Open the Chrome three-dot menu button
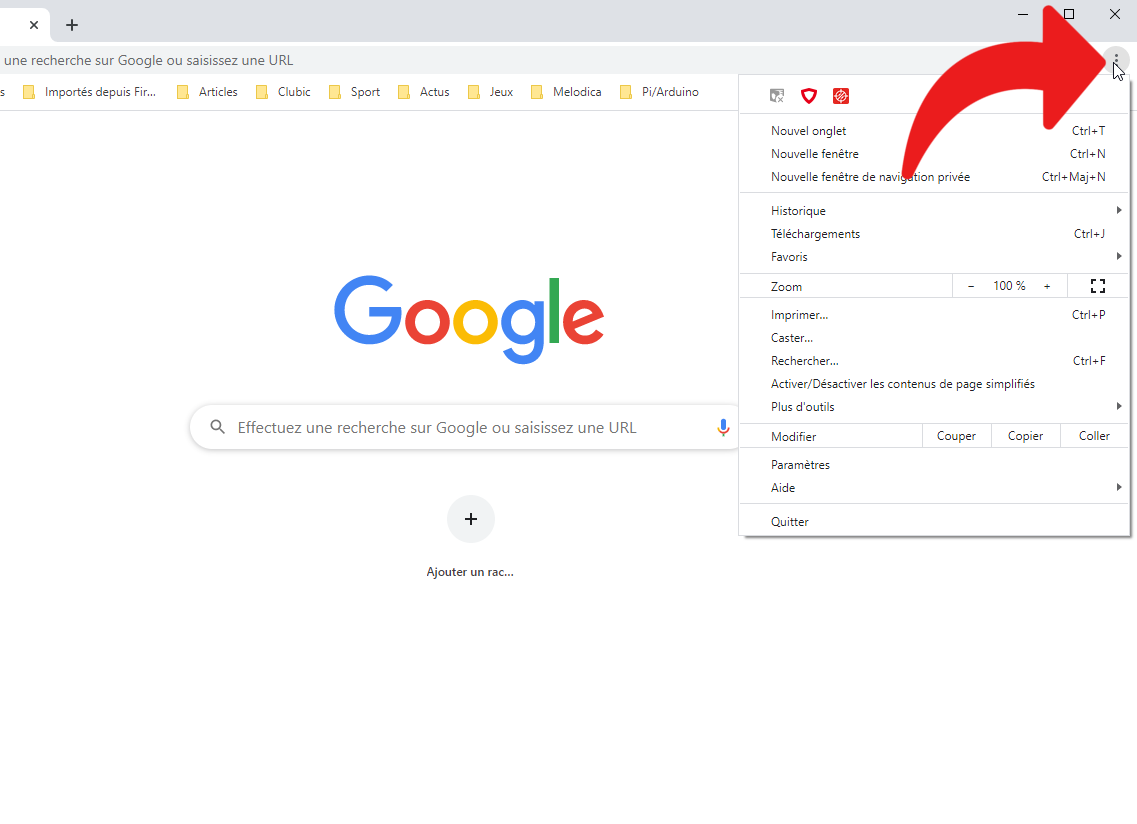The image size is (1137, 824). point(1116,60)
